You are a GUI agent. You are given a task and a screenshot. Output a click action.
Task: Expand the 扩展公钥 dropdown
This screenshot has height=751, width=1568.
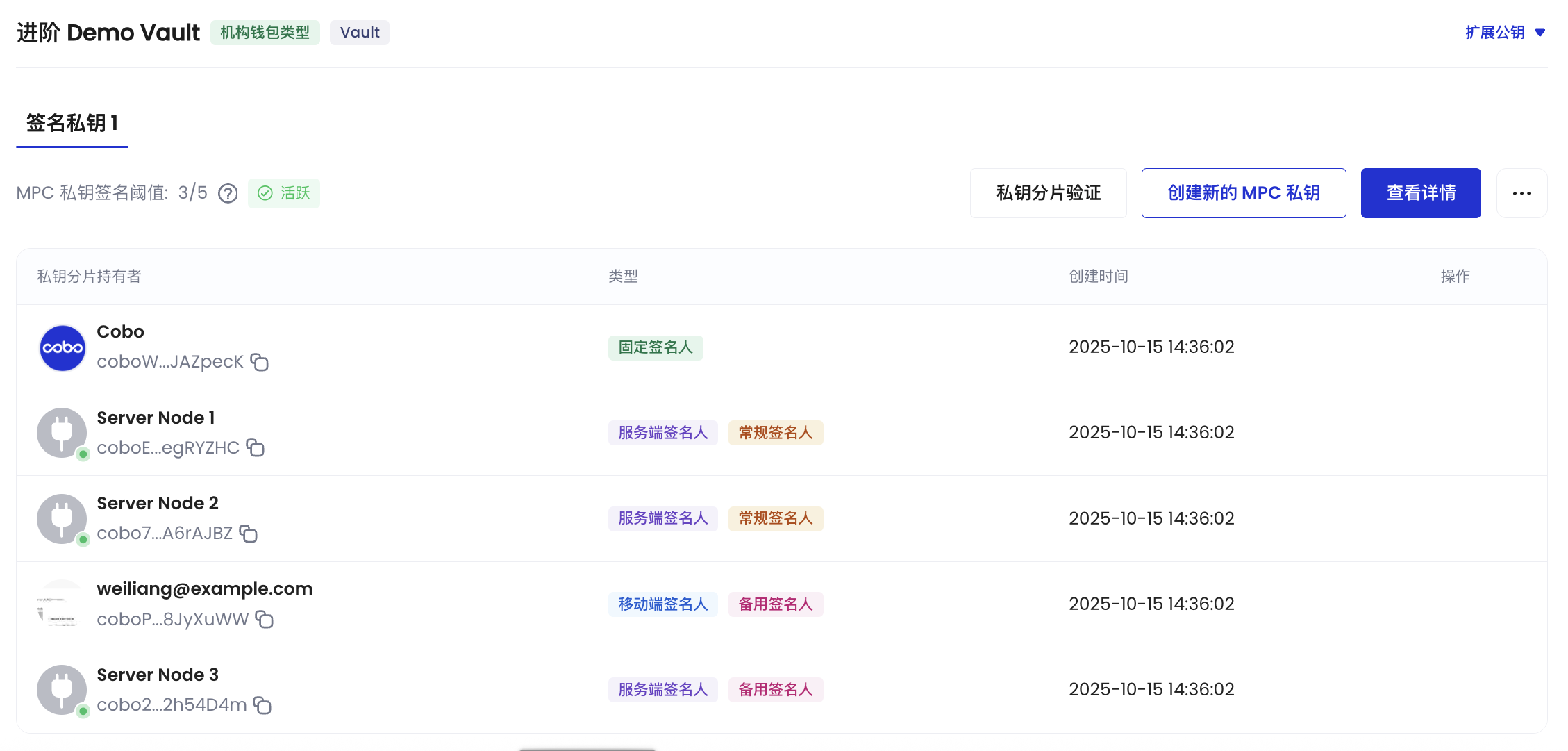[x=1506, y=32]
